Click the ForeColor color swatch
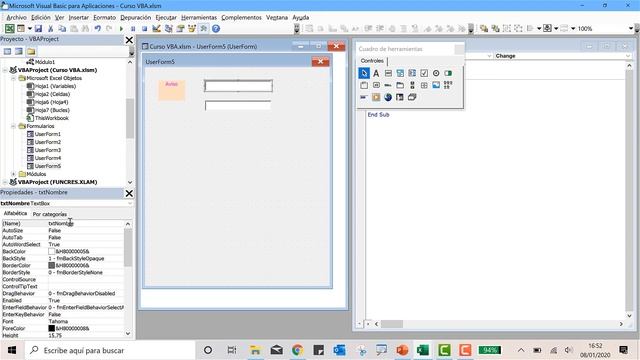Image resolution: width=640 pixels, height=360 pixels. point(51,328)
